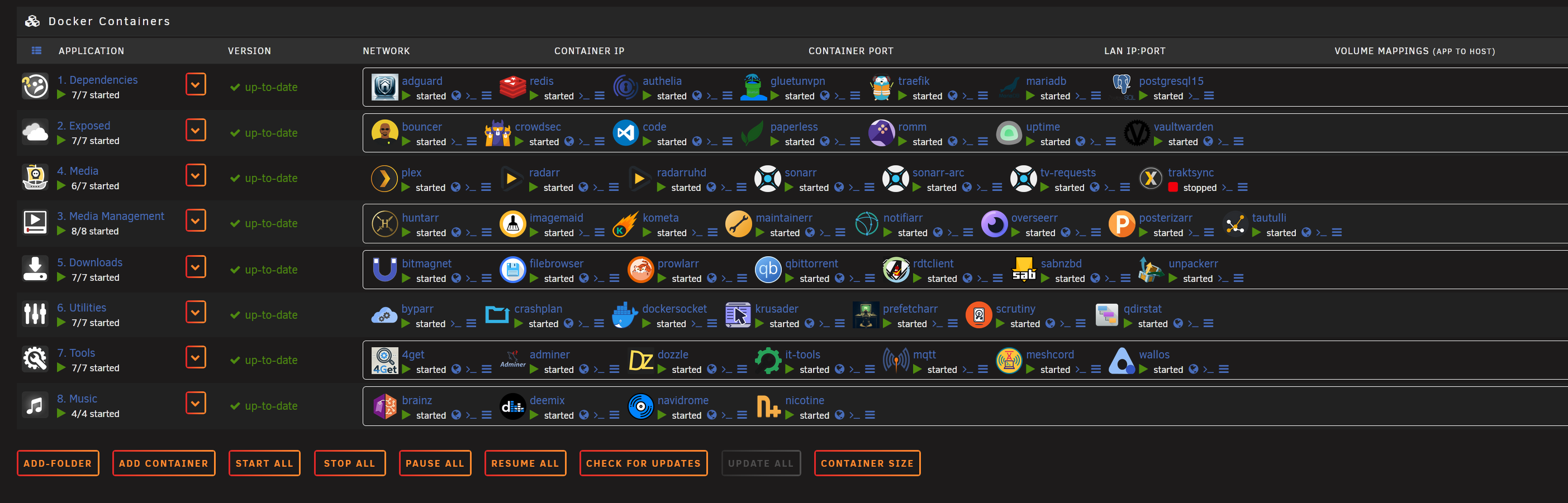The width and height of the screenshot is (1568, 503).
Task: Click the green play status of wallos
Action: [1144, 369]
